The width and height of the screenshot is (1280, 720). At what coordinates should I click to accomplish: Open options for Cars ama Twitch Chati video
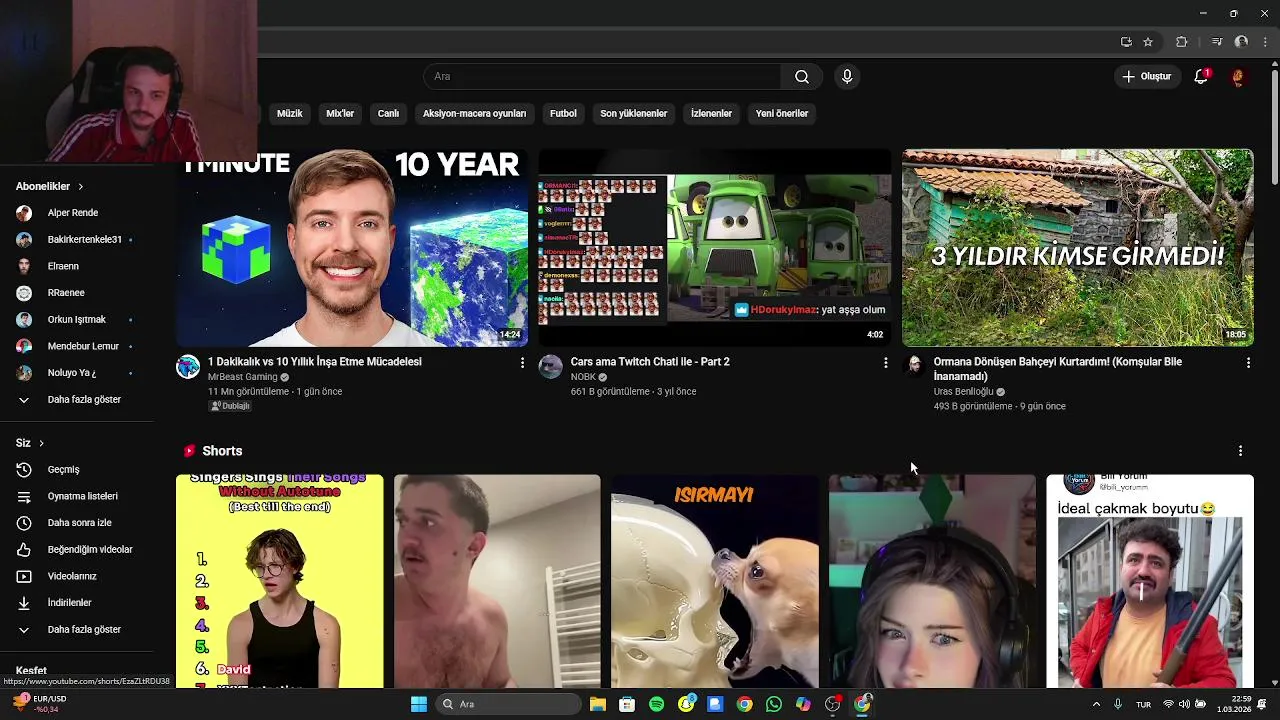click(x=885, y=363)
